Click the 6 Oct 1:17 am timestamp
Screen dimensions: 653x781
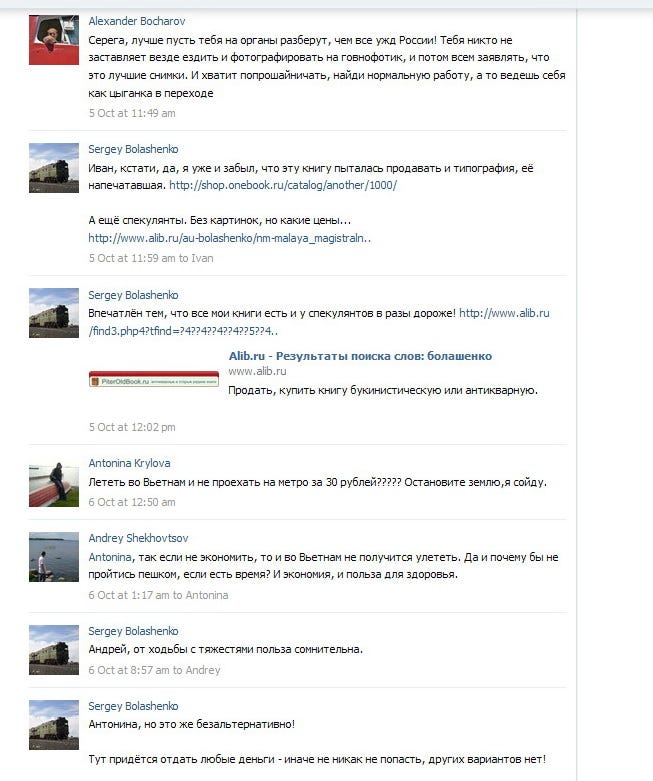point(129,595)
